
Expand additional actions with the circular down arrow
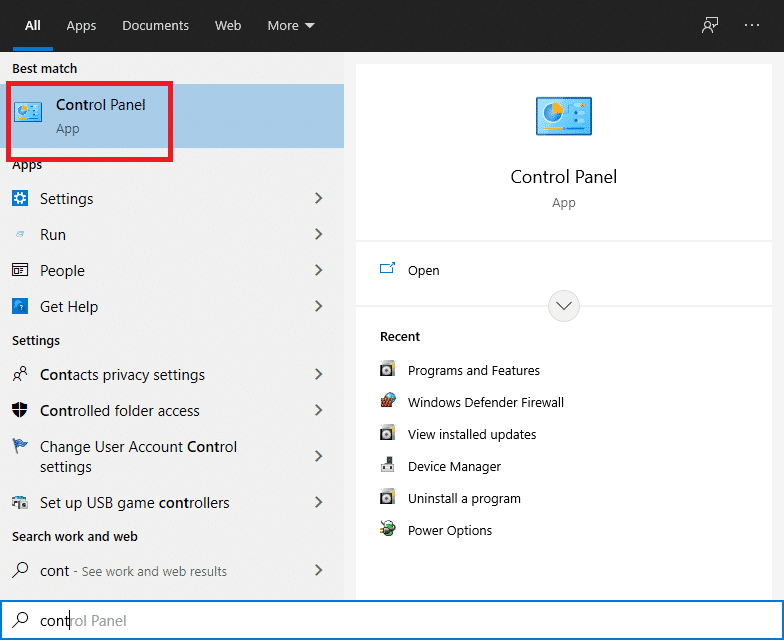pyautogui.click(x=564, y=306)
